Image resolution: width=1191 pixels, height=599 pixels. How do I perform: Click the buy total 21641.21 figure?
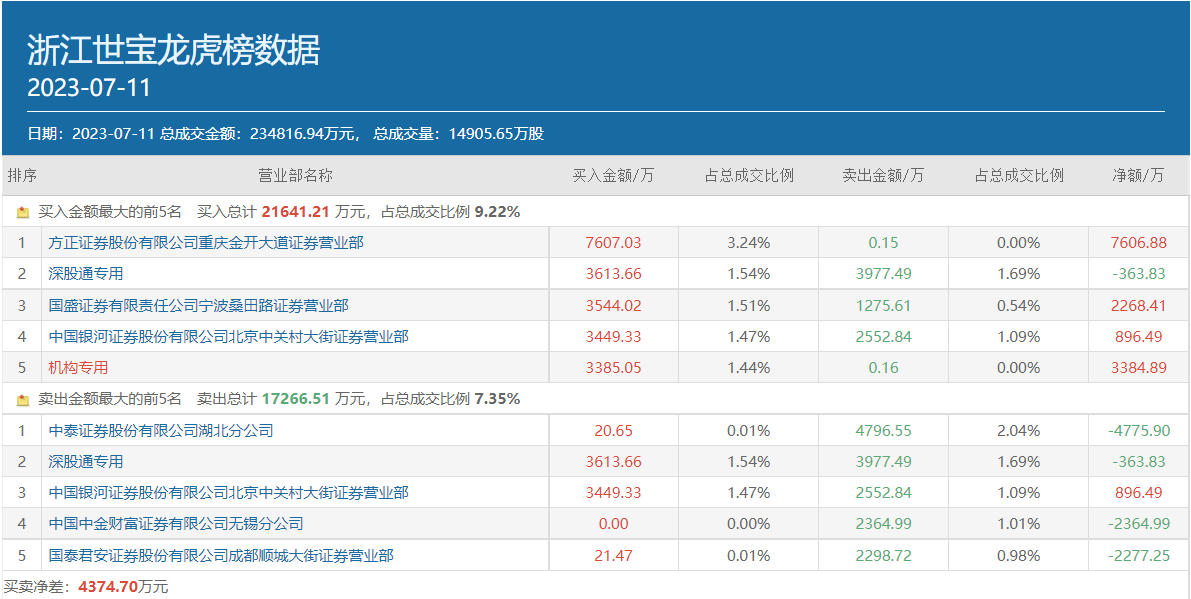tap(295, 212)
